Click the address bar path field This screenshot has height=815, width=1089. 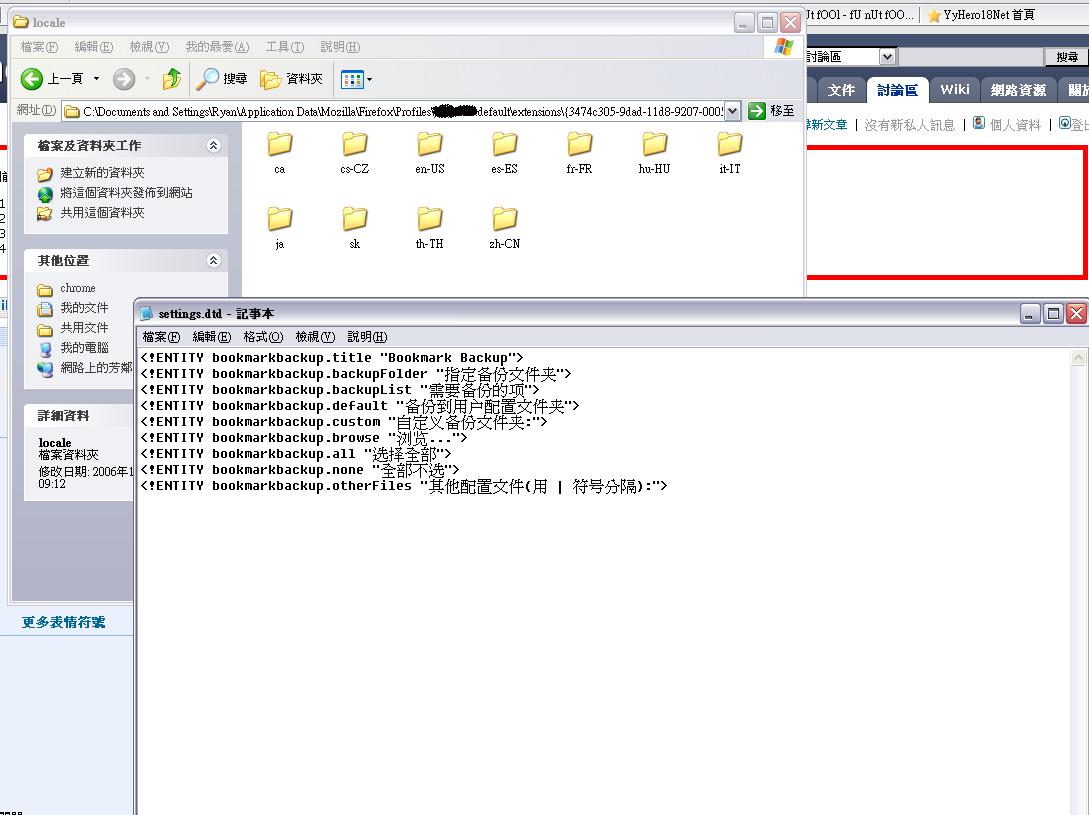pos(393,111)
